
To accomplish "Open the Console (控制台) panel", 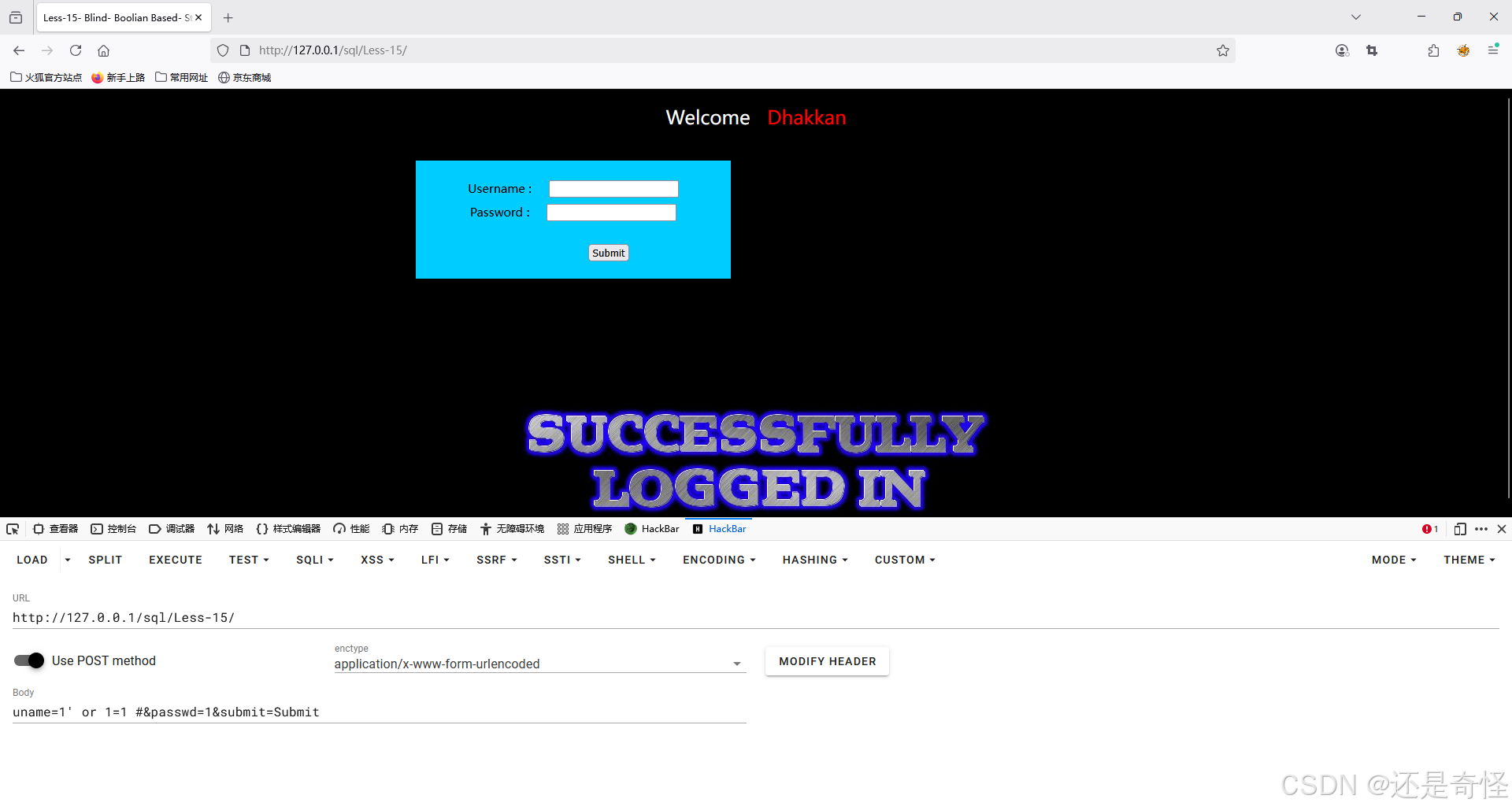I will [113, 529].
